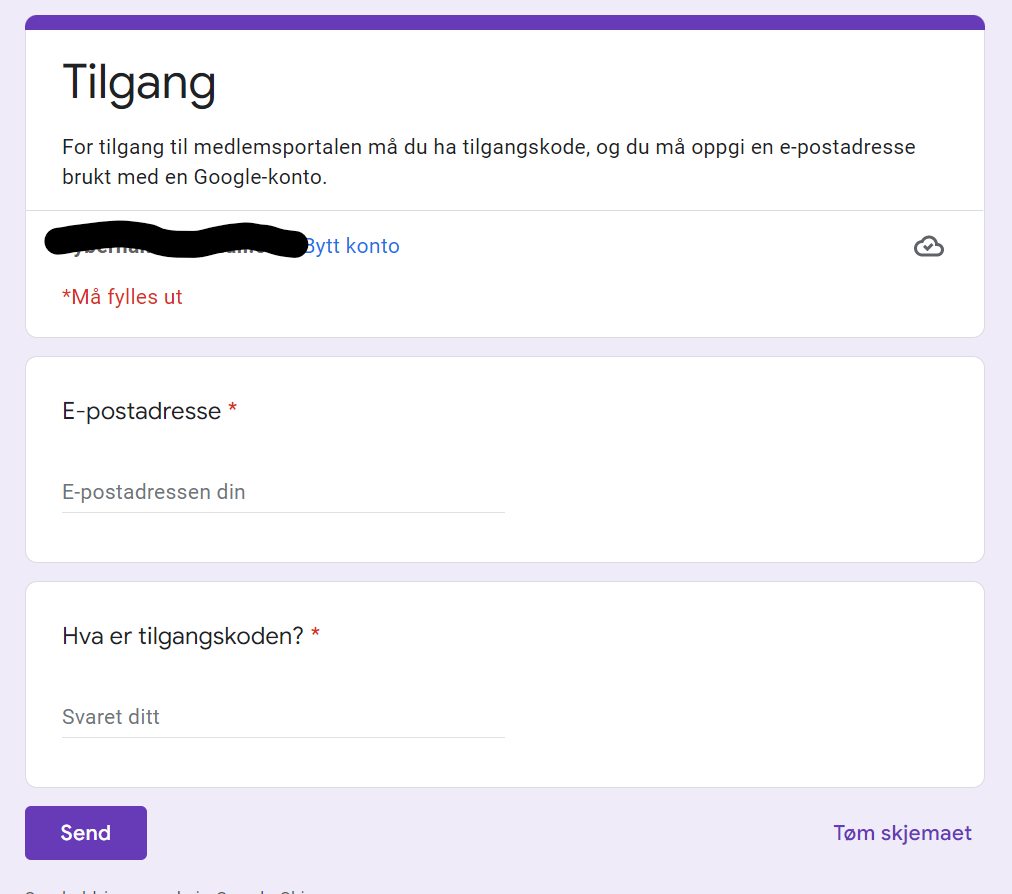The image size is (1012, 894).
Task: Click the red Må fylles ut notice
Action: click(122, 297)
